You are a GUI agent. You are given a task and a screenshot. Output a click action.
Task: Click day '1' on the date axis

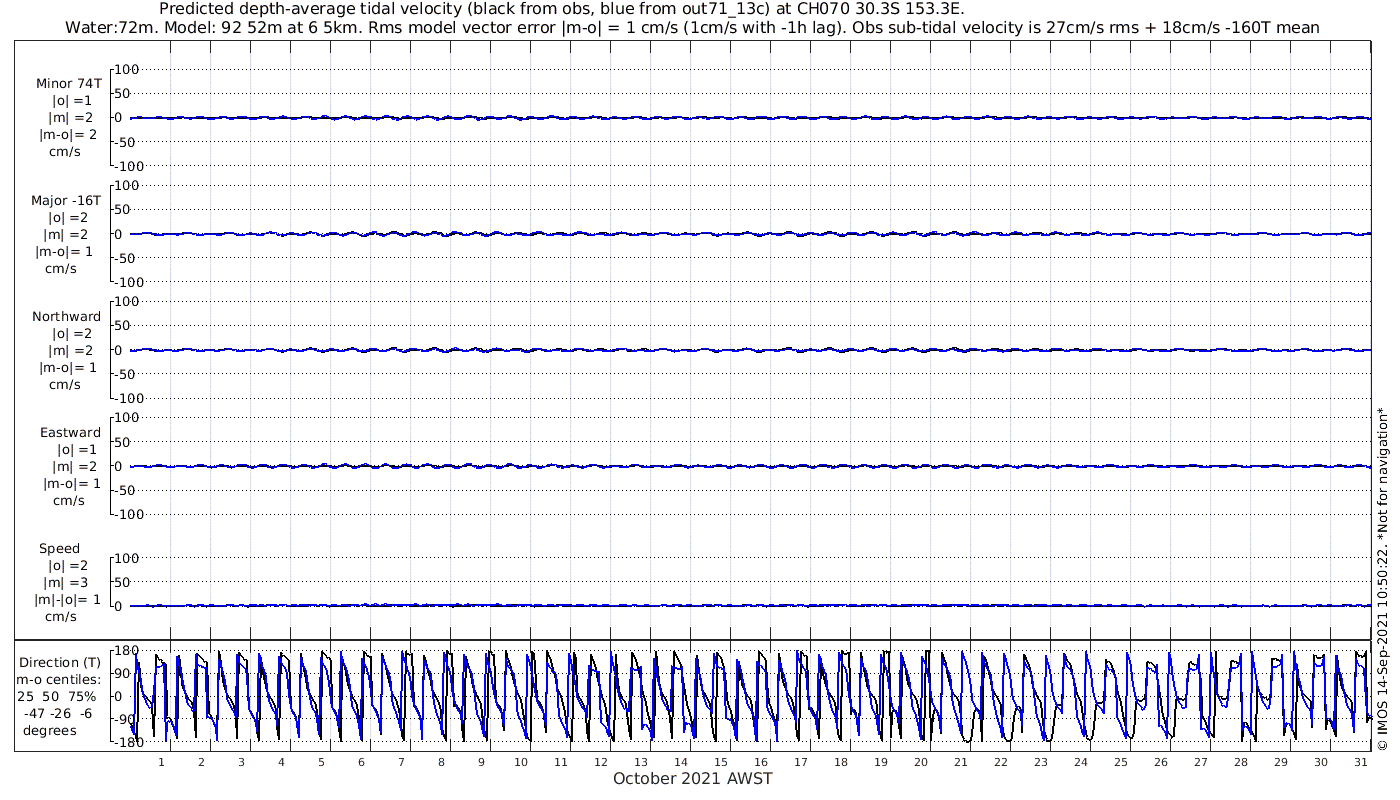click(x=161, y=762)
